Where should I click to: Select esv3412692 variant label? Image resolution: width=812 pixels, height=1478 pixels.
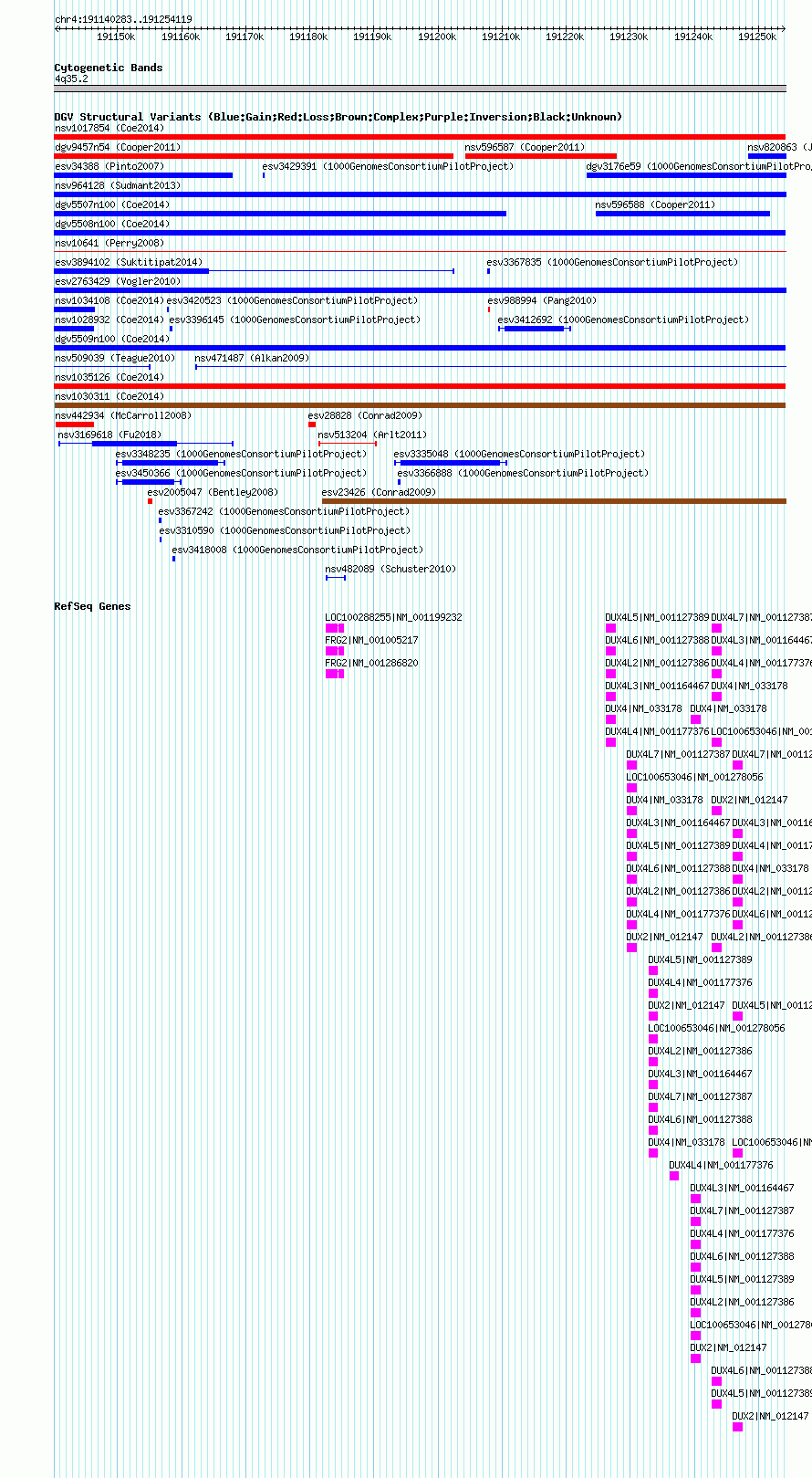(623, 320)
